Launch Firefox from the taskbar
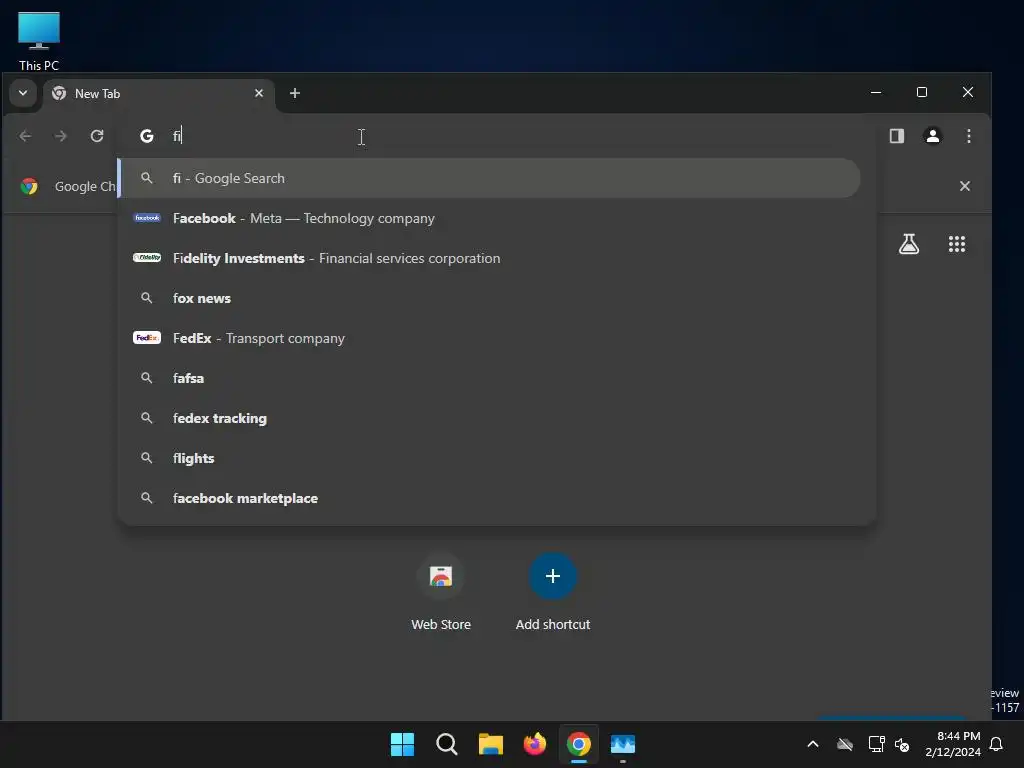 point(534,744)
